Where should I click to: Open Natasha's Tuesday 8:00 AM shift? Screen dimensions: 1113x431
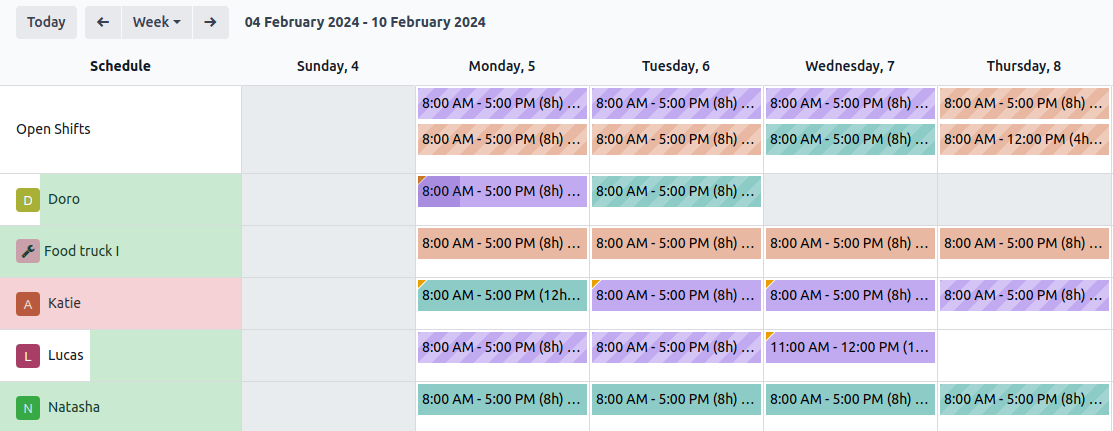tap(676, 399)
